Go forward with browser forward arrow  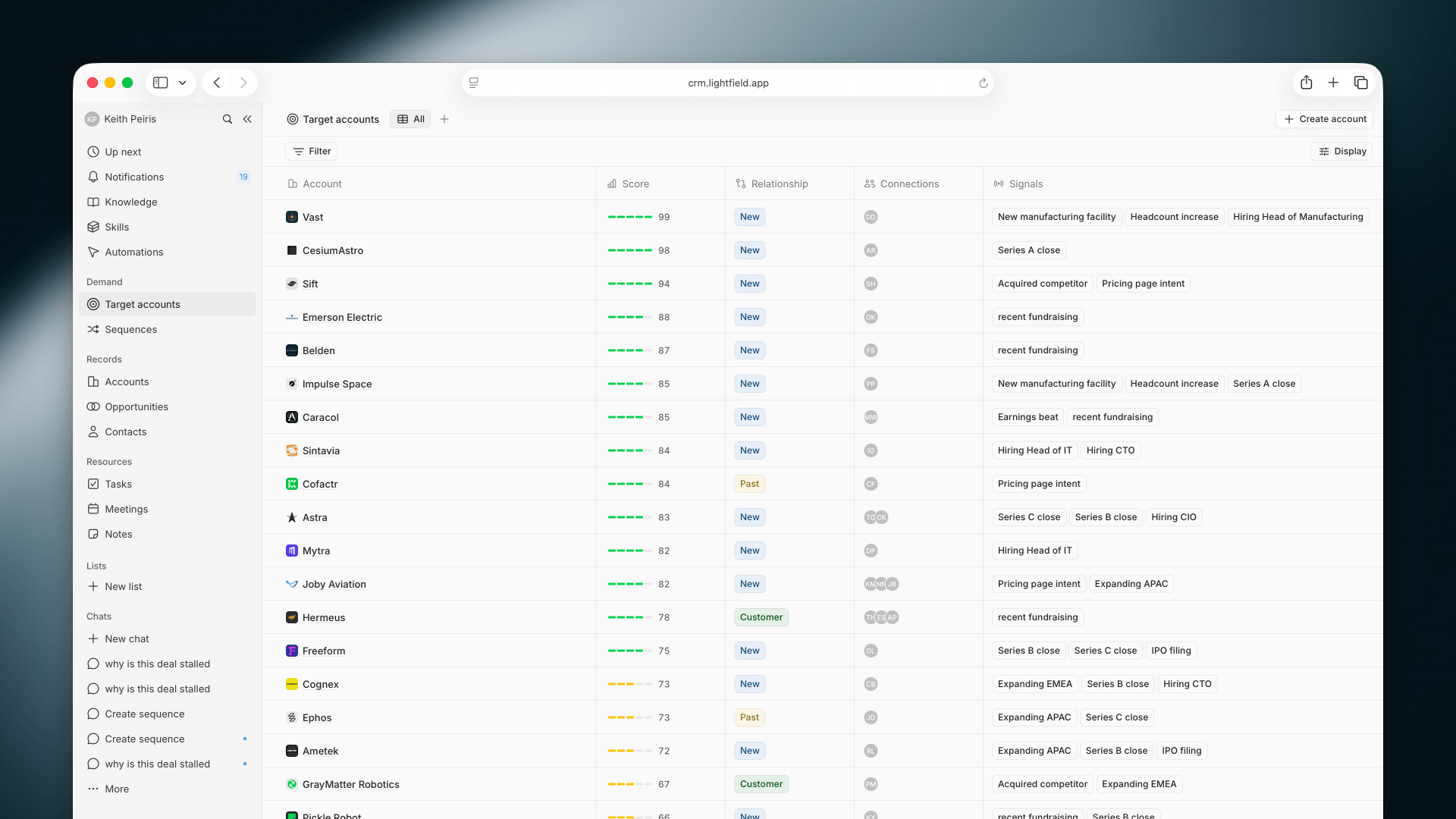pyautogui.click(x=243, y=83)
